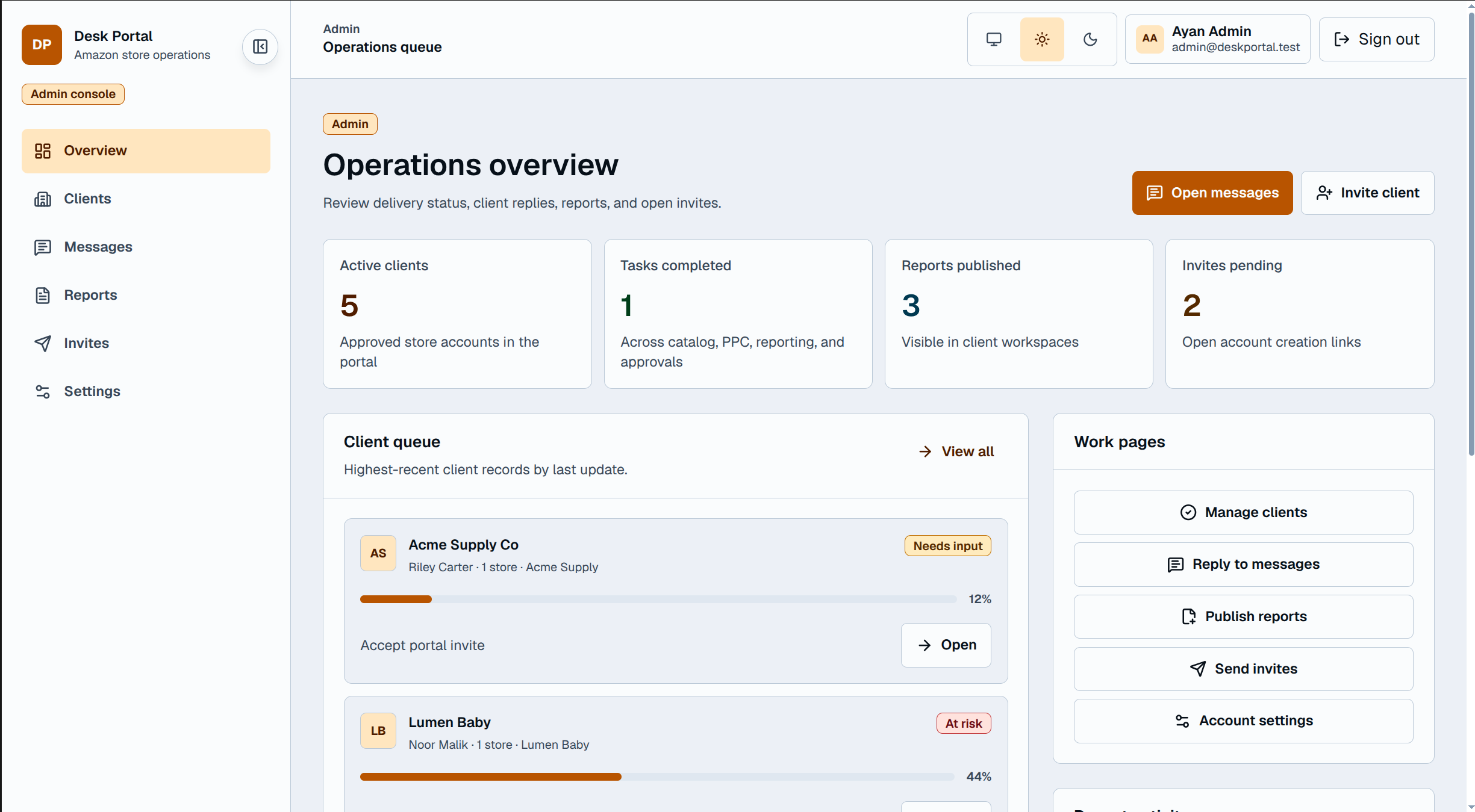The width and height of the screenshot is (1475, 812).
Task: Open the Acme Supply Co record
Action: [946, 645]
